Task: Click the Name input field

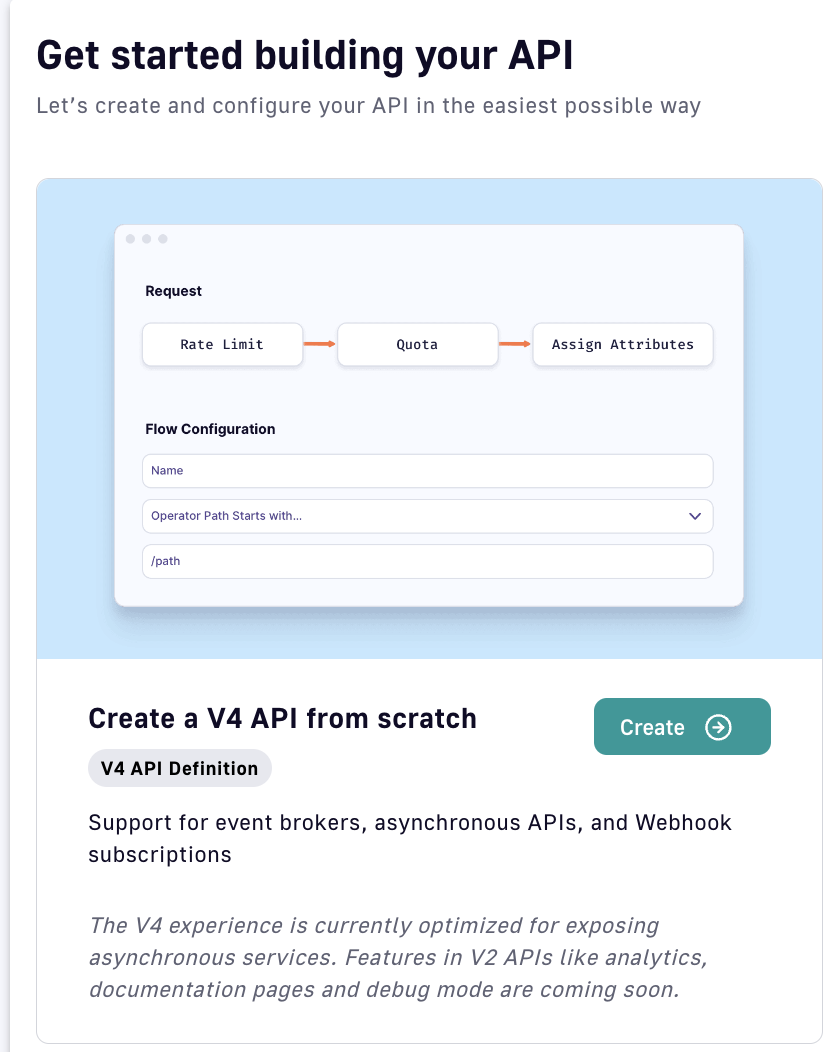Action: point(427,470)
